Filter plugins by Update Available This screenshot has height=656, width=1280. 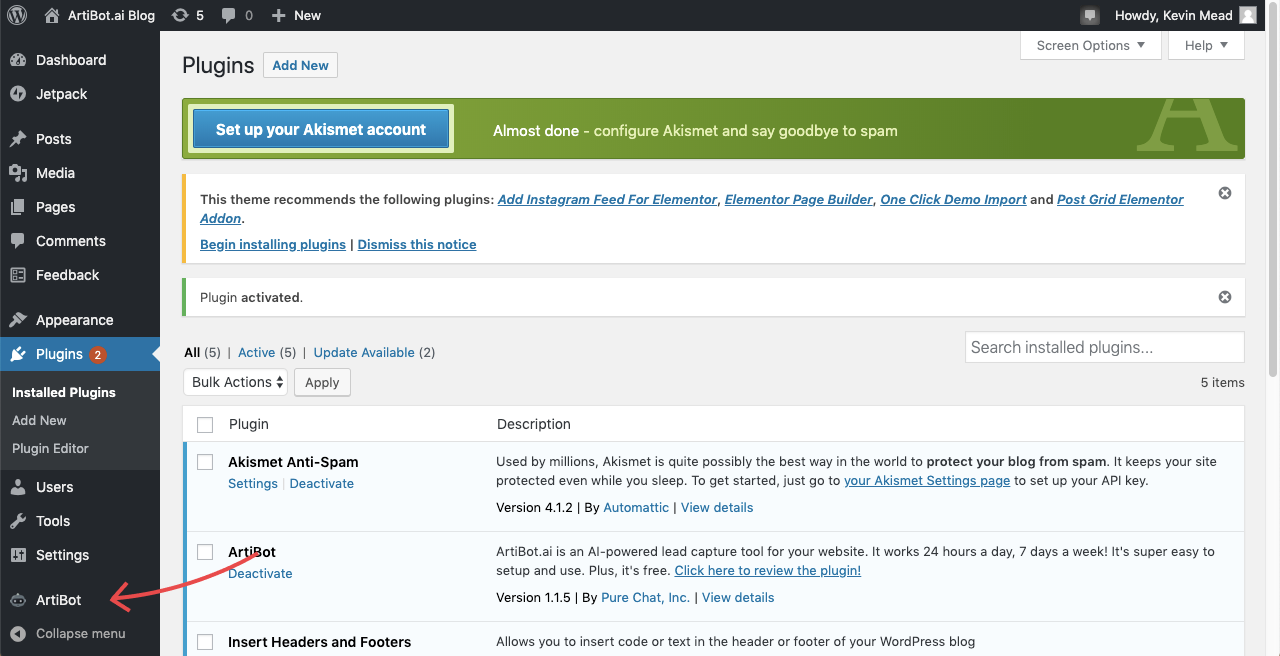point(364,352)
